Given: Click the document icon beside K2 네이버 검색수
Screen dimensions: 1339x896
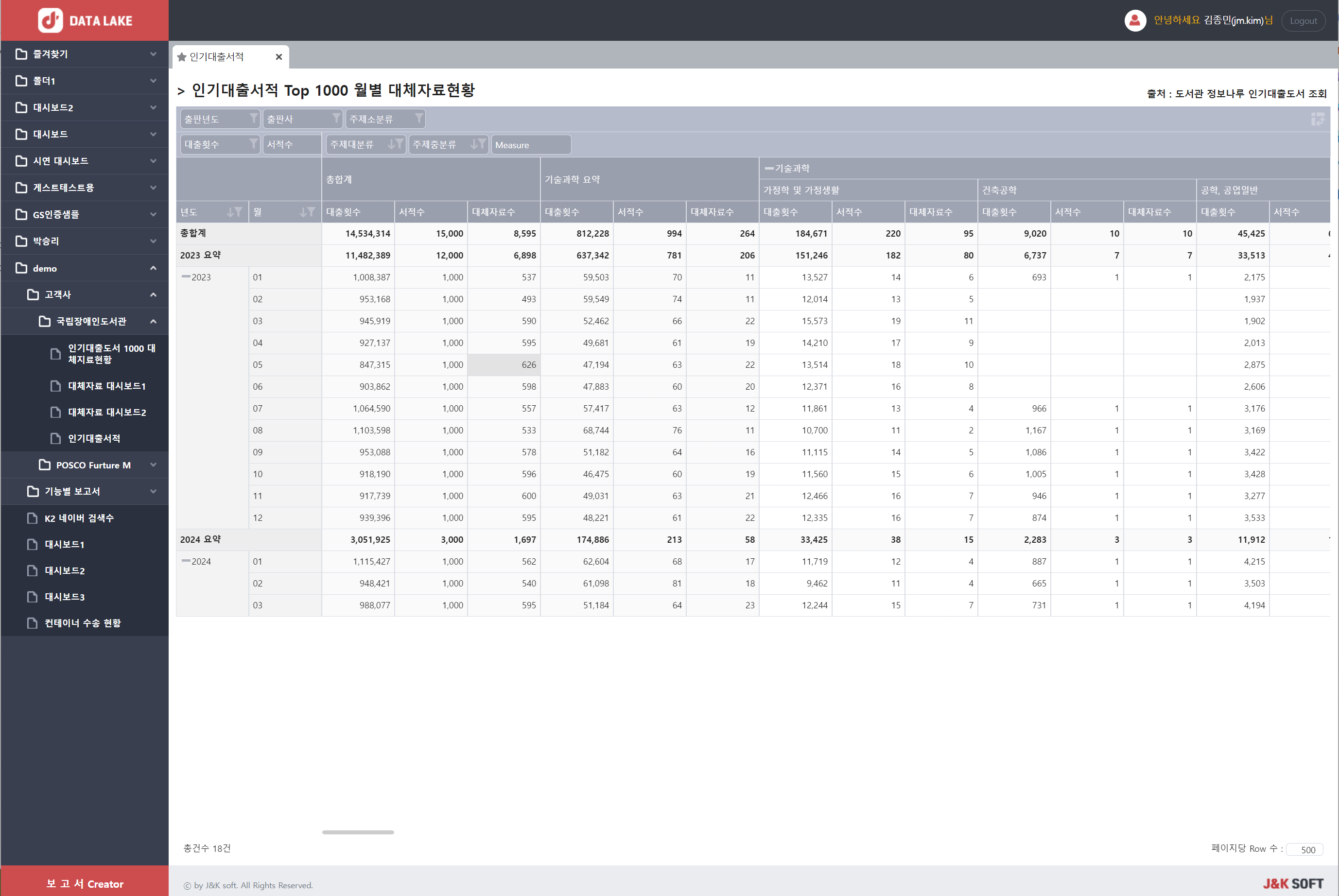Looking at the screenshot, I should pos(33,518).
